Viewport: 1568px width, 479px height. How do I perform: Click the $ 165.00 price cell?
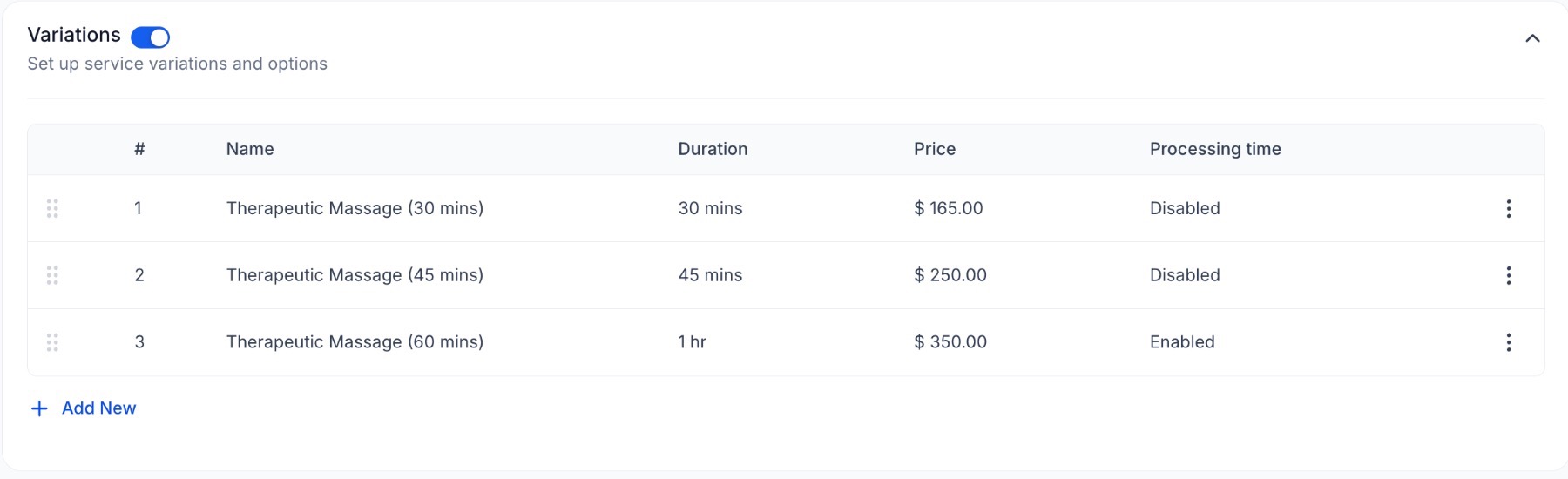pyautogui.click(x=949, y=209)
